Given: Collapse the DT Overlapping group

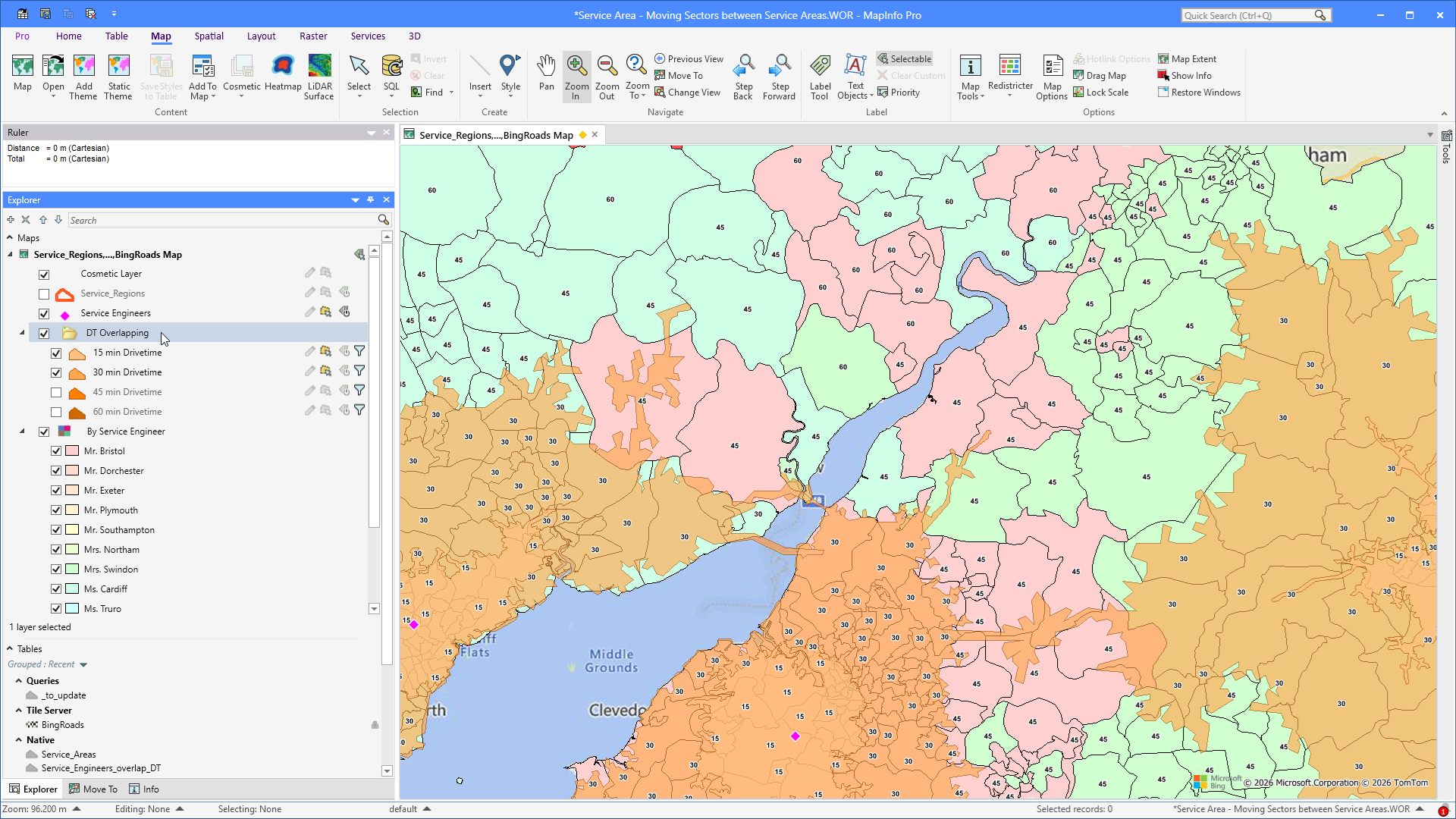Looking at the screenshot, I should (22, 333).
